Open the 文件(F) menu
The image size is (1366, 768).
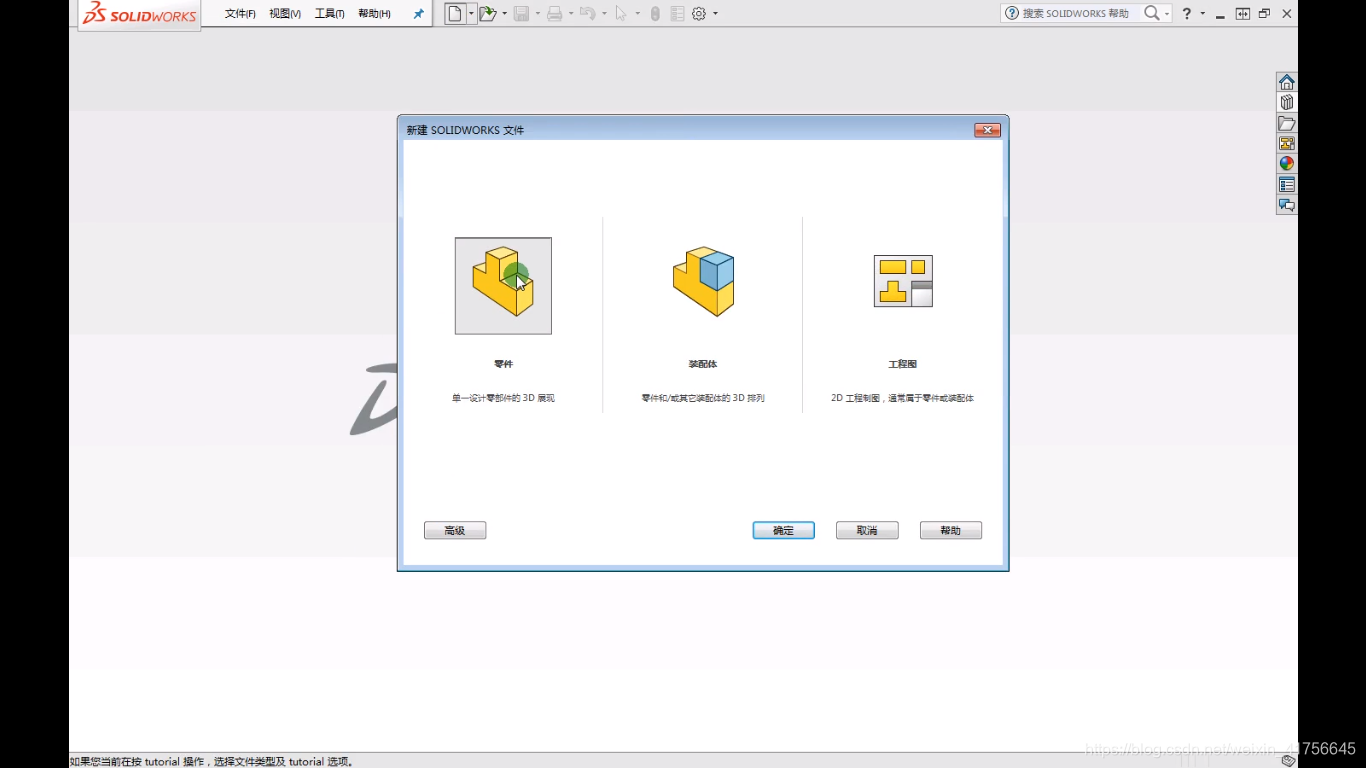click(240, 14)
